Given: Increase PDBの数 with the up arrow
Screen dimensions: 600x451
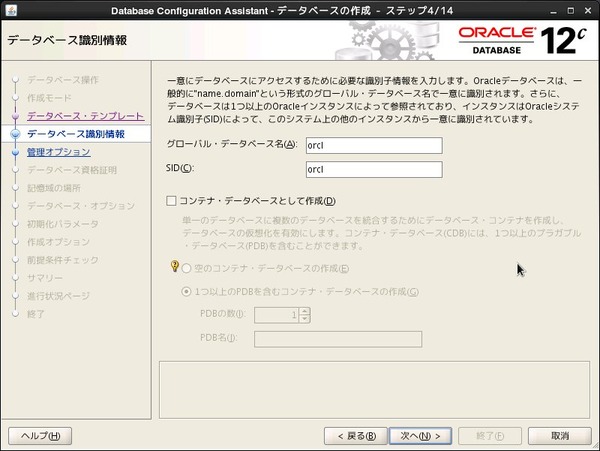Looking at the screenshot, I should pos(305,312).
